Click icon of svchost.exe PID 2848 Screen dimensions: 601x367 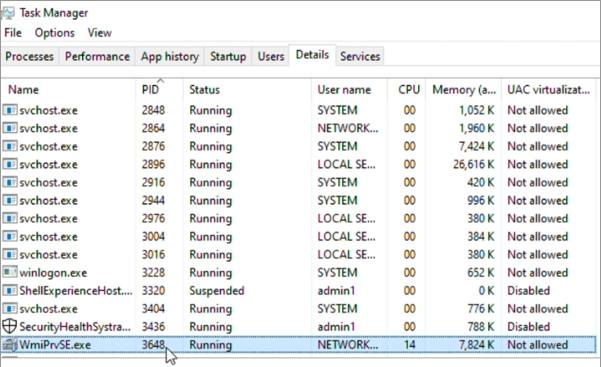pyautogui.click(x=10, y=110)
